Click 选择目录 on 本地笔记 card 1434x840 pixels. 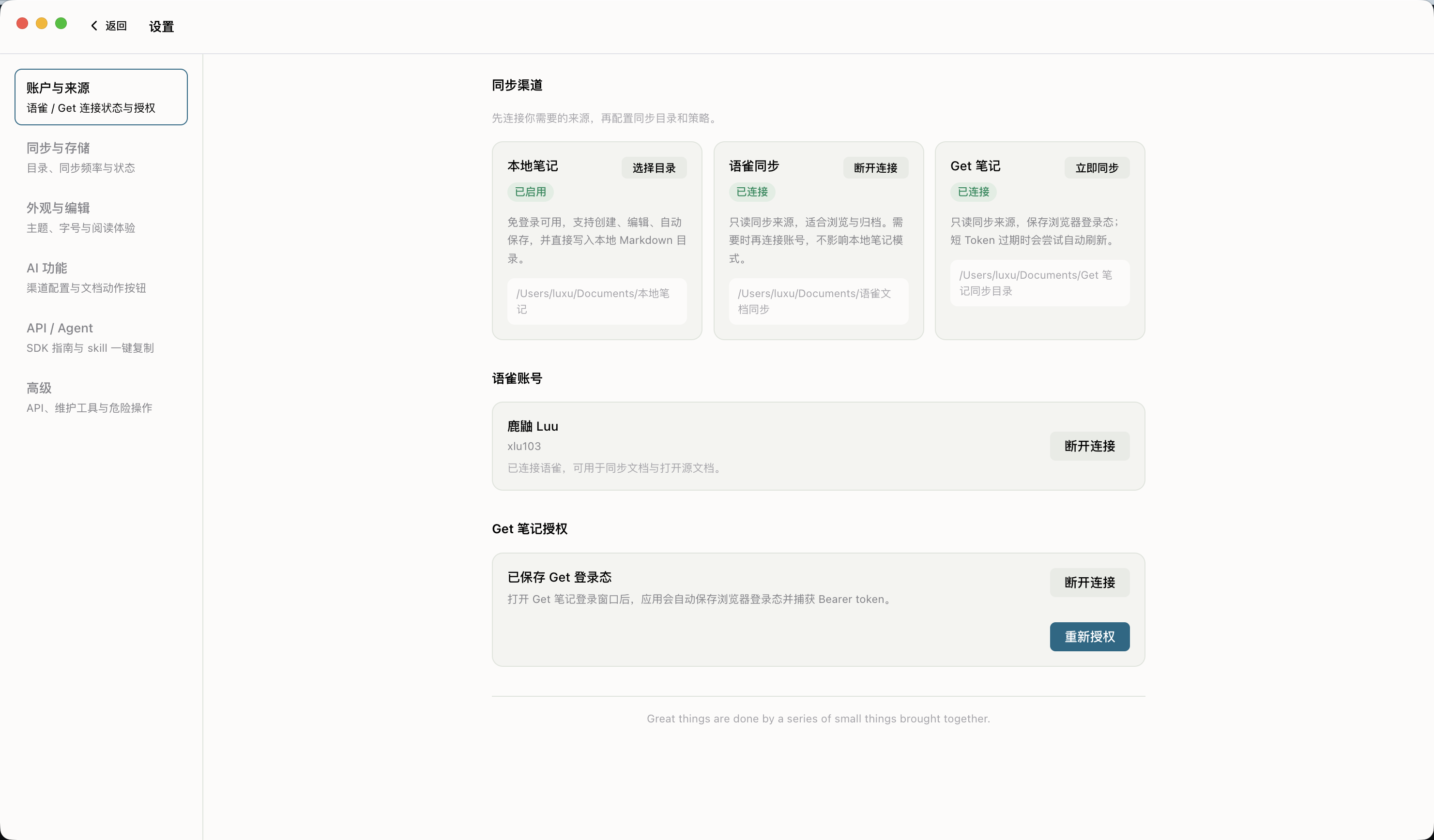[x=654, y=168]
